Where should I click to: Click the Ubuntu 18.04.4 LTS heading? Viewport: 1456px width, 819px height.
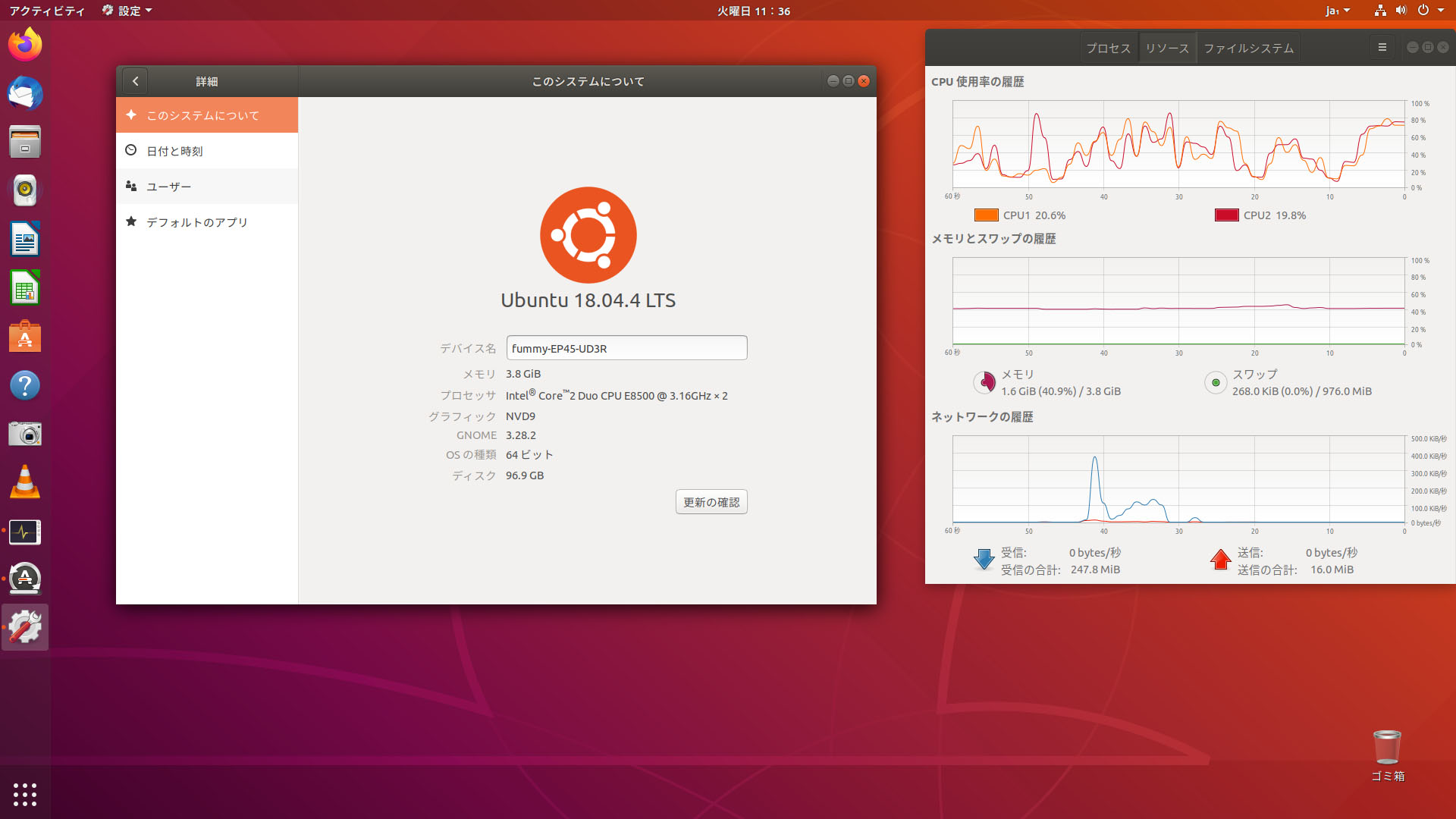(588, 300)
